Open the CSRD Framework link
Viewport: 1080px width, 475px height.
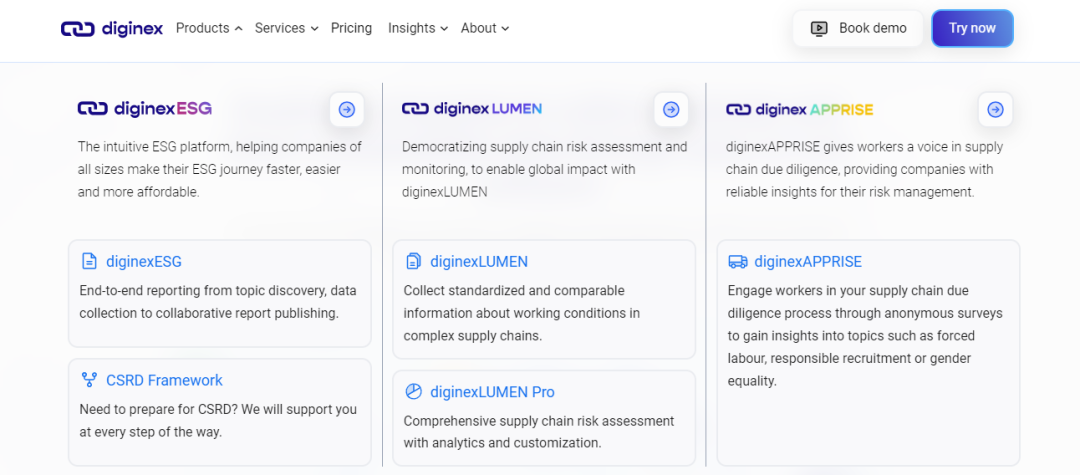[x=165, y=380]
